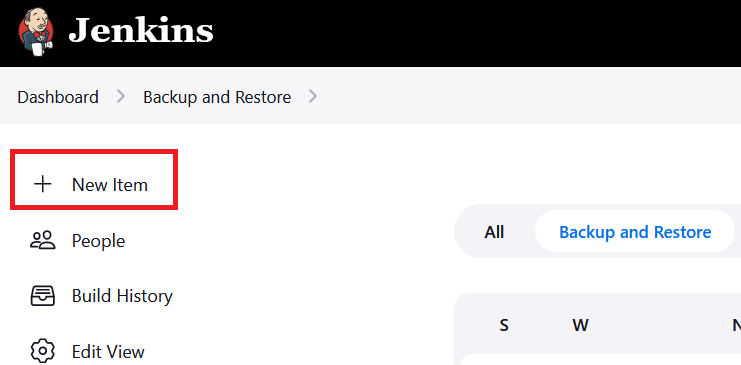Click the People group icon
The image size is (741, 365).
[43, 240]
